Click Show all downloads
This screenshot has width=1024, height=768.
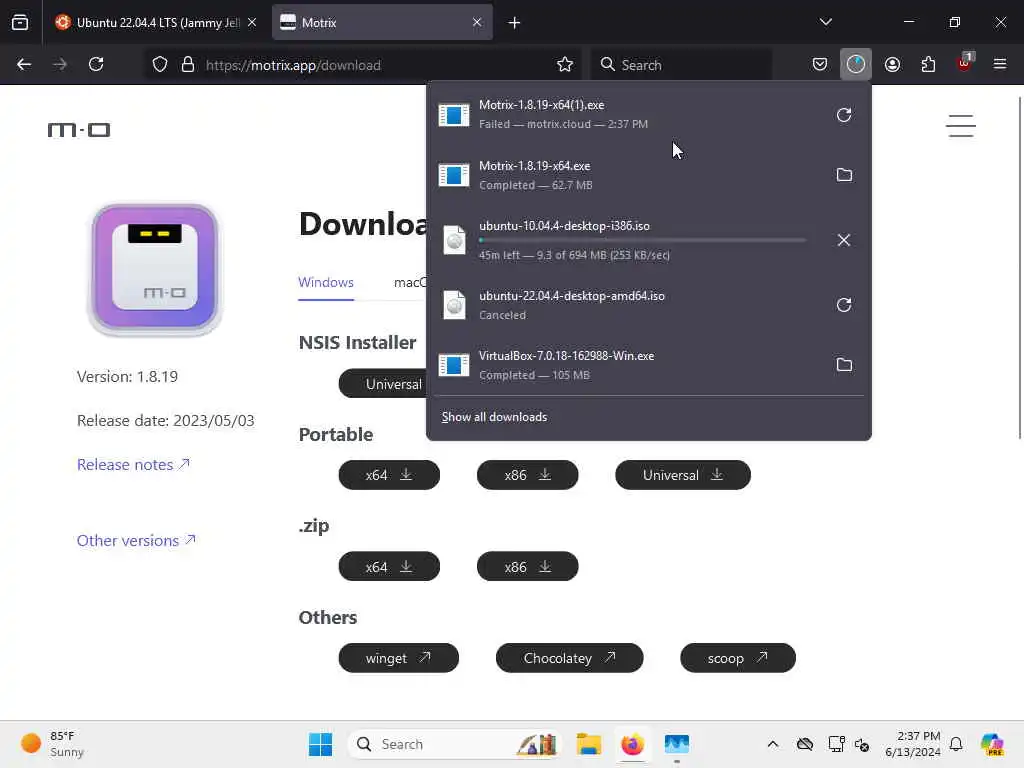pyautogui.click(x=494, y=417)
